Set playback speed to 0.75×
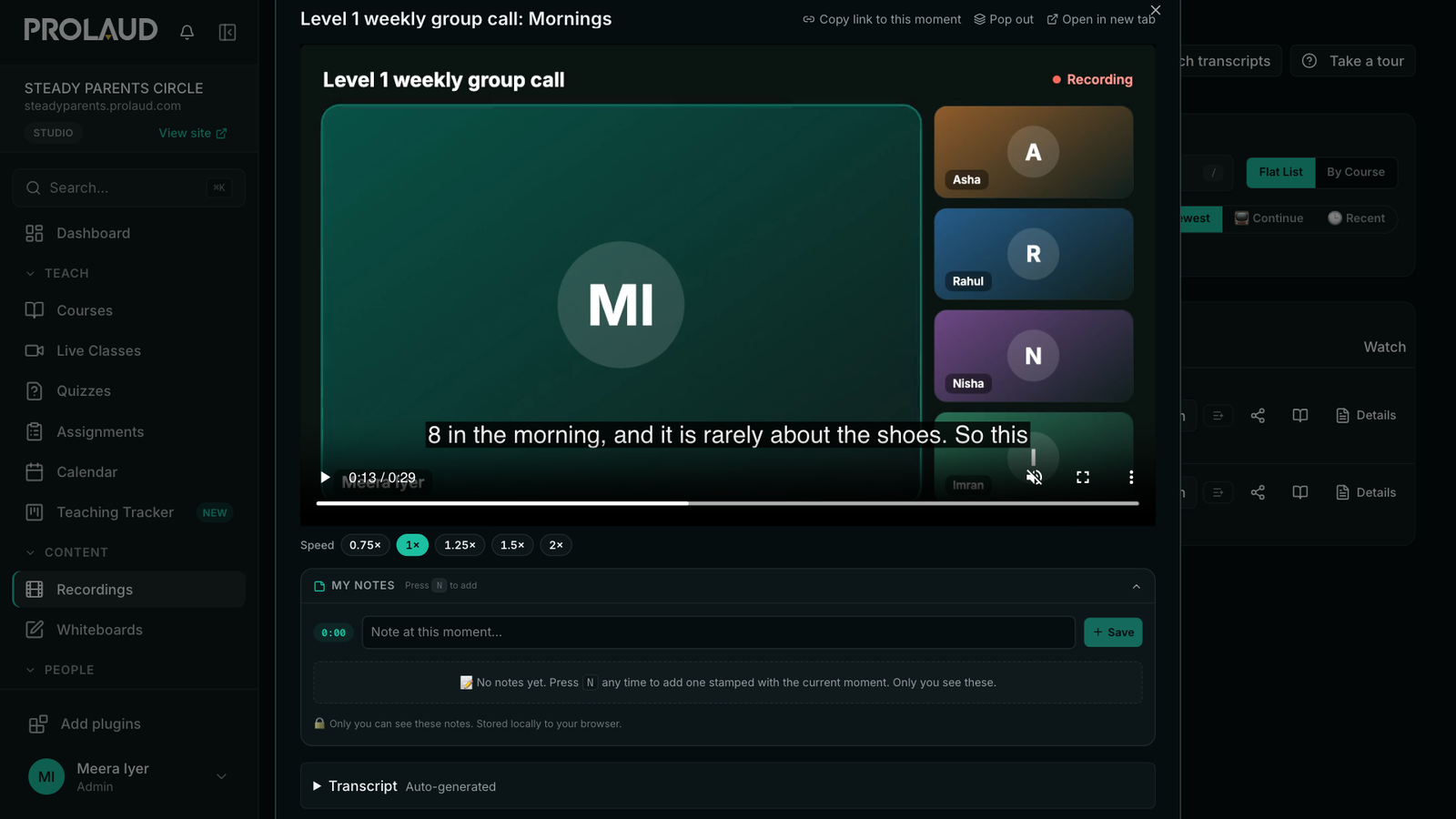This screenshot has height=819, width=1456. tap(365, 545)
